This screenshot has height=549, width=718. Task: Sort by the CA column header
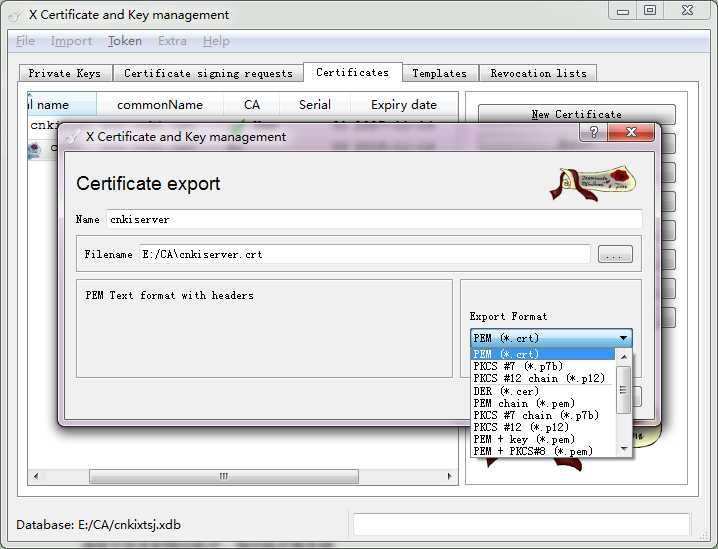coord(251,105)
